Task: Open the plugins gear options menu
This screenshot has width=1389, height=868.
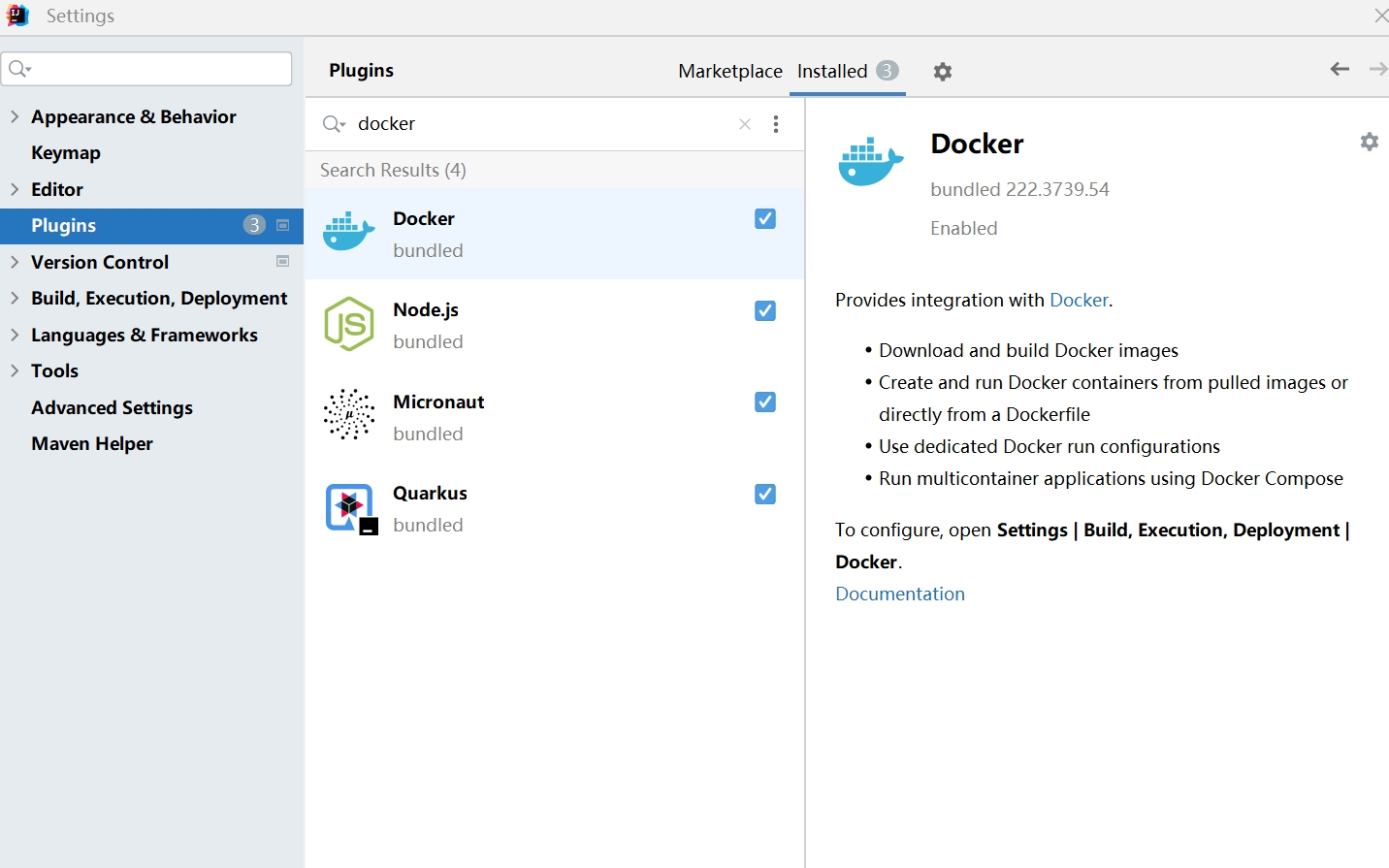Action: coord(942,72)
